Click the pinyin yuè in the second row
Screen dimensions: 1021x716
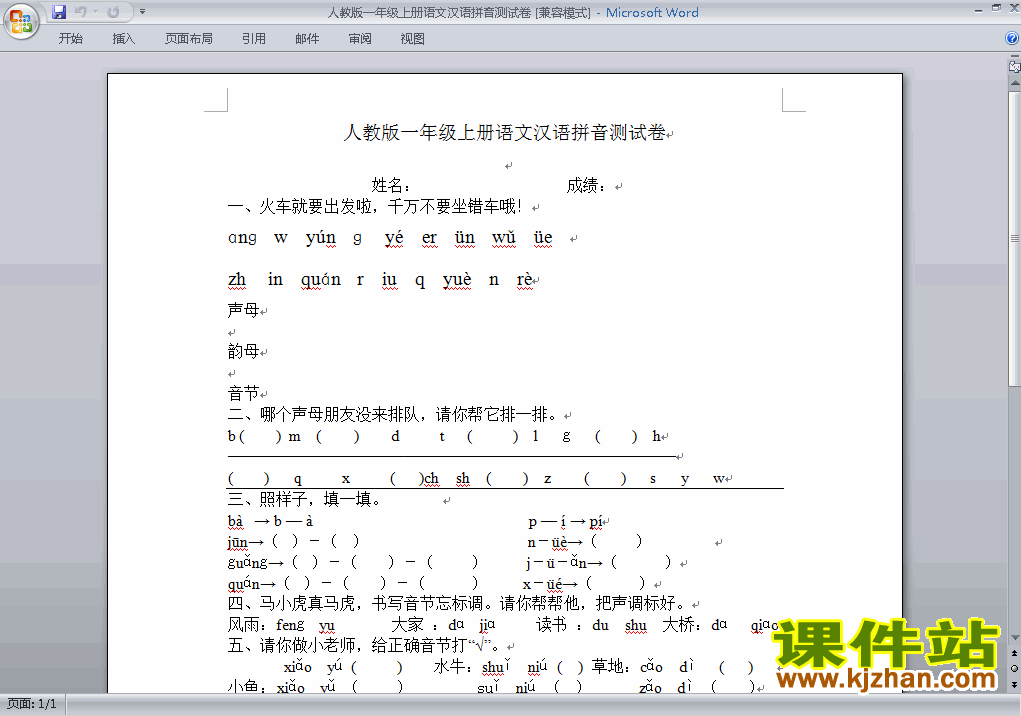click(x=457, y=279)
